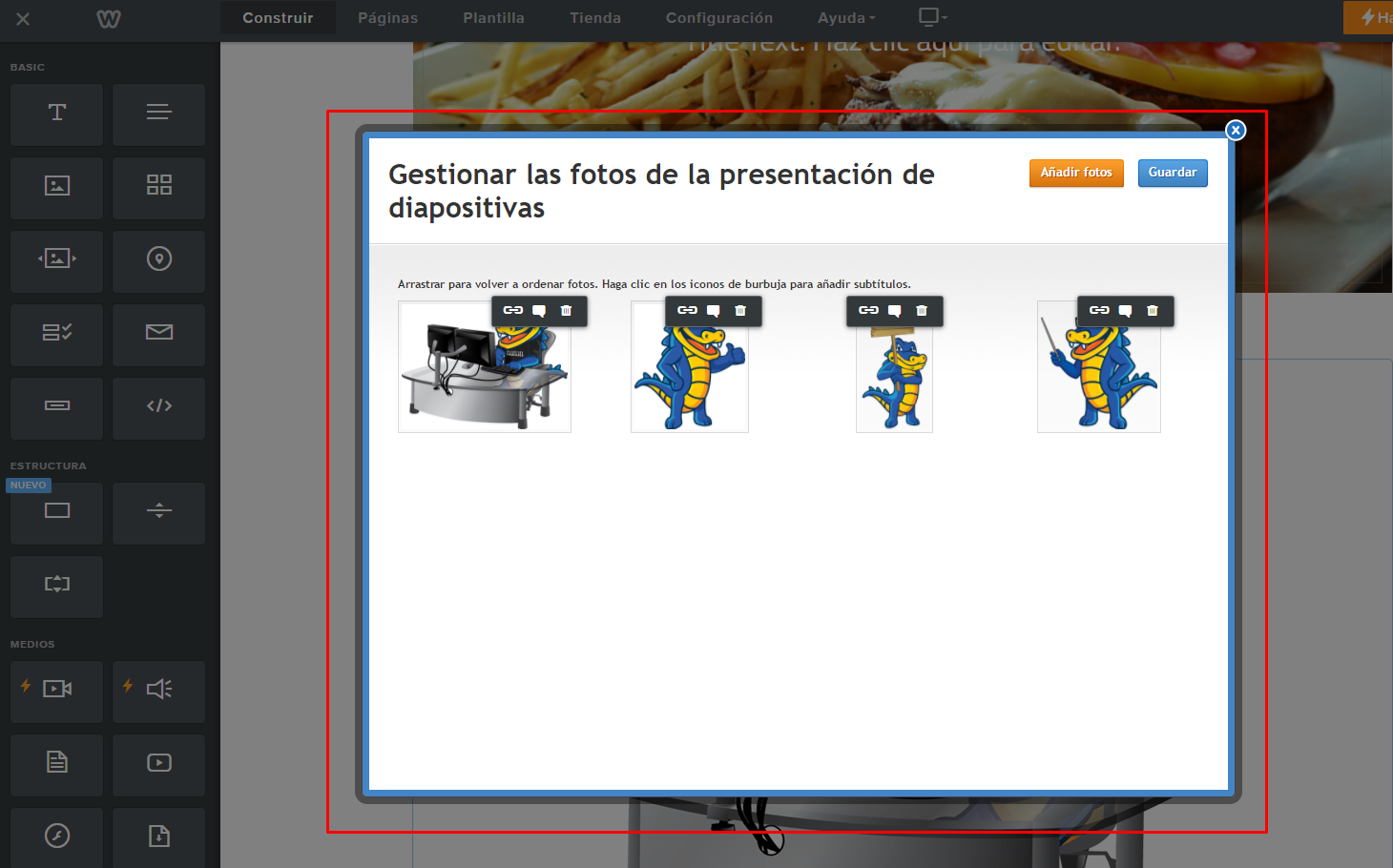Close the slideshow photo manager dialog

coord(1236,130)
